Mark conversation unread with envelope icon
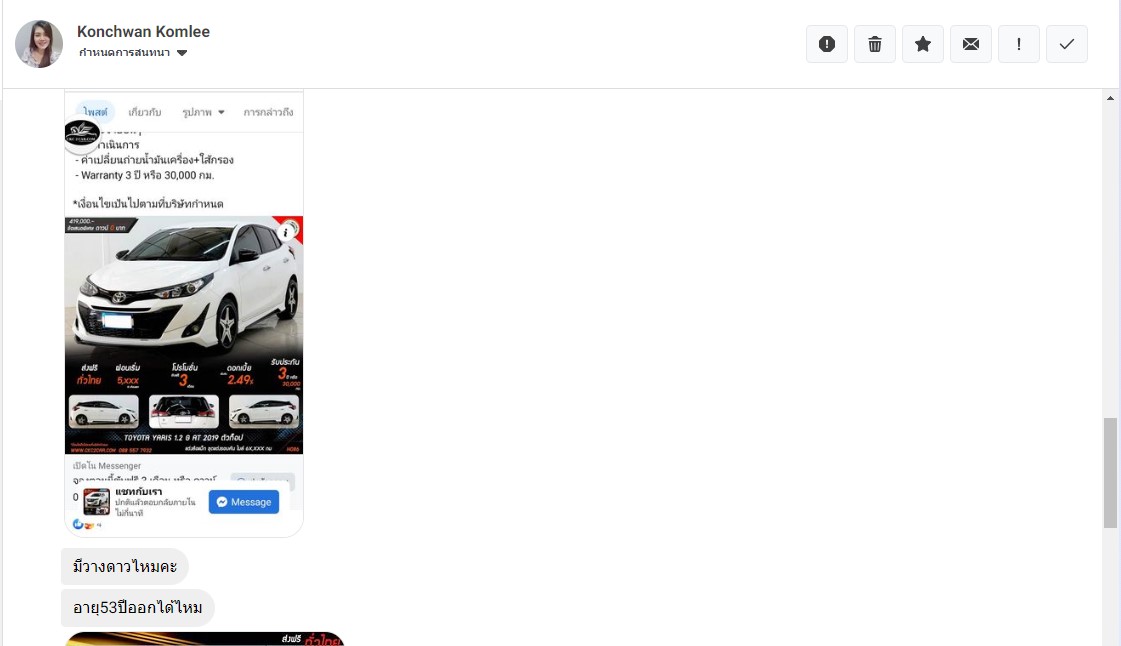The width and height of the screenshot is (1121, 646). (x=970, y=44)
